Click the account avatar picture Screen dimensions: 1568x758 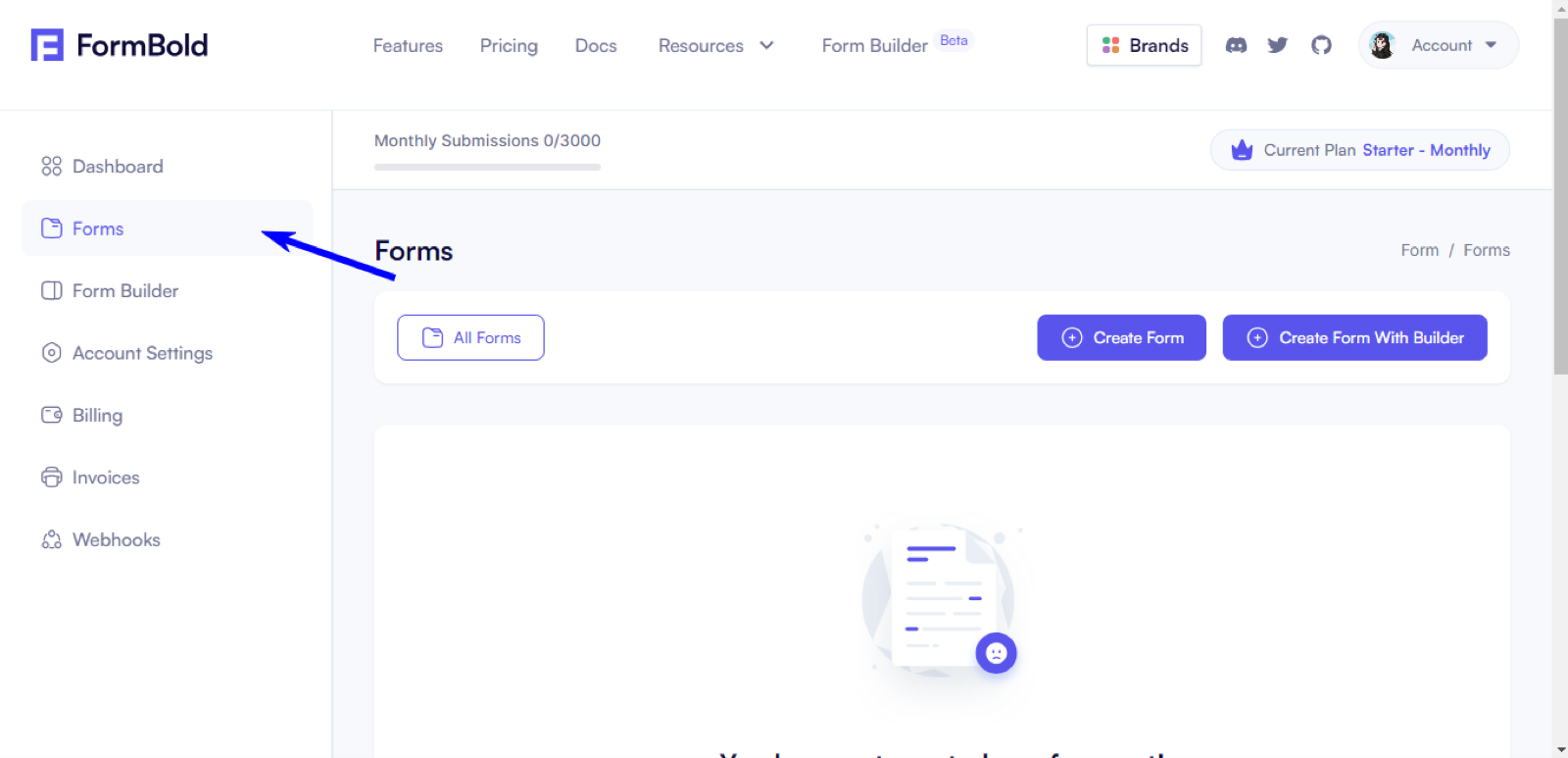coord(1383,45)
